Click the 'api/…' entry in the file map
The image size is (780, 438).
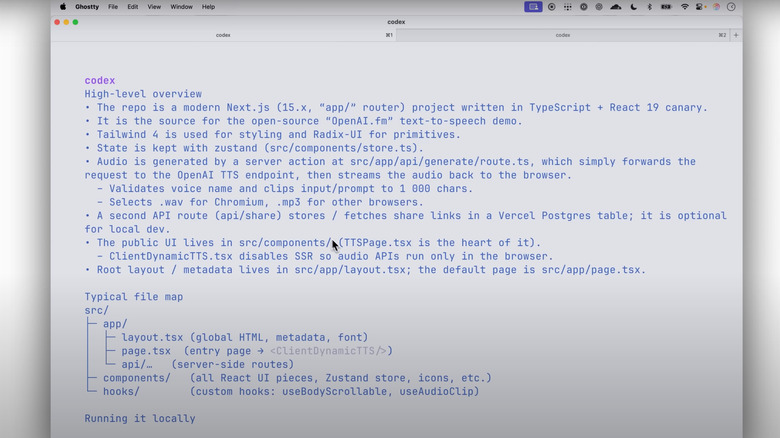click(137, 364)
